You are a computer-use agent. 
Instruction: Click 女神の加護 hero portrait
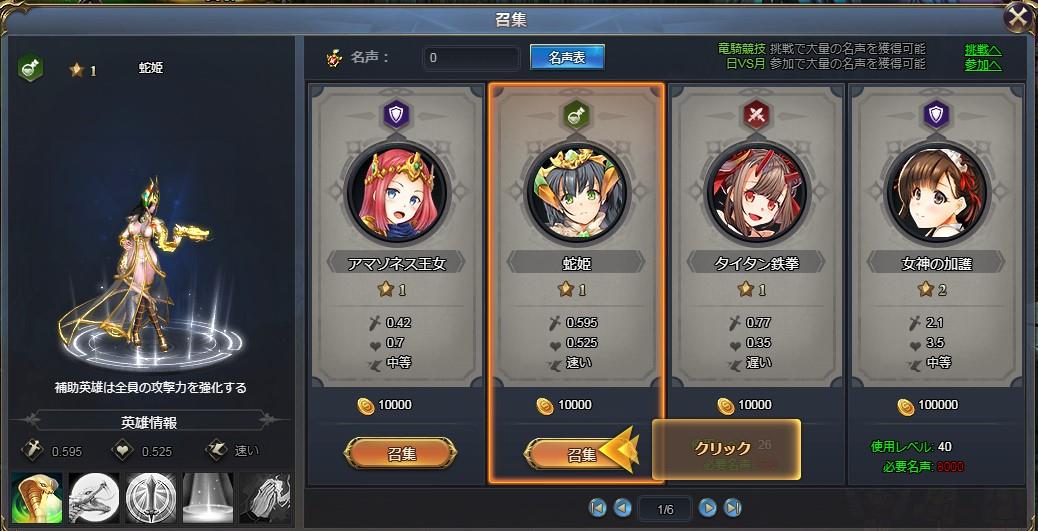(935, 193)
